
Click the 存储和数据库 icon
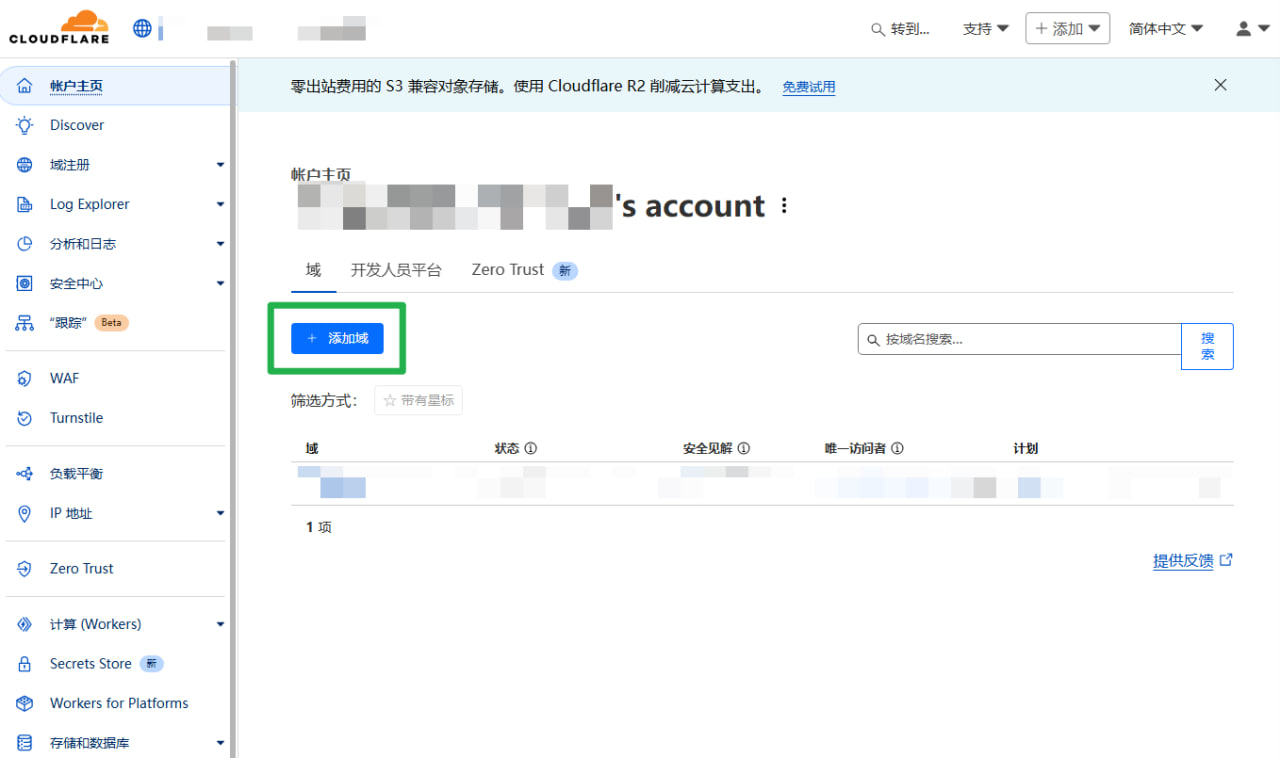[25, 743]
